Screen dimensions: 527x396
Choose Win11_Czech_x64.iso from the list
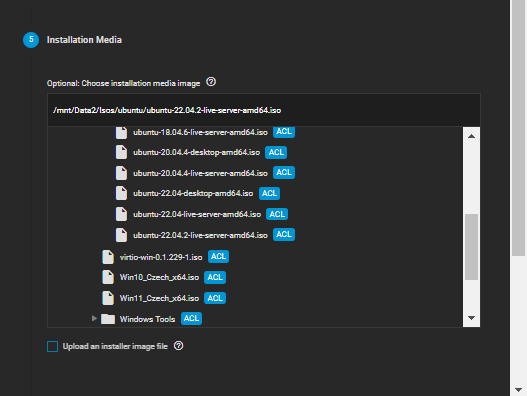pyautogui.click(x=159, y=298)
